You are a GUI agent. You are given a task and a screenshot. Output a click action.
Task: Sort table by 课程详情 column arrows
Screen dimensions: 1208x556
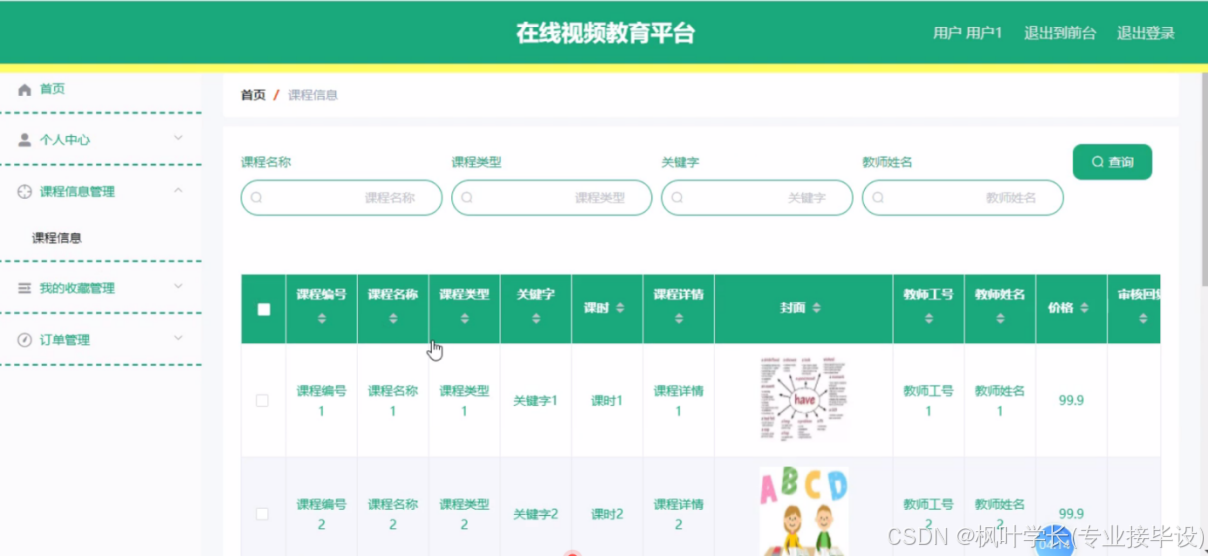coord(679,319)
